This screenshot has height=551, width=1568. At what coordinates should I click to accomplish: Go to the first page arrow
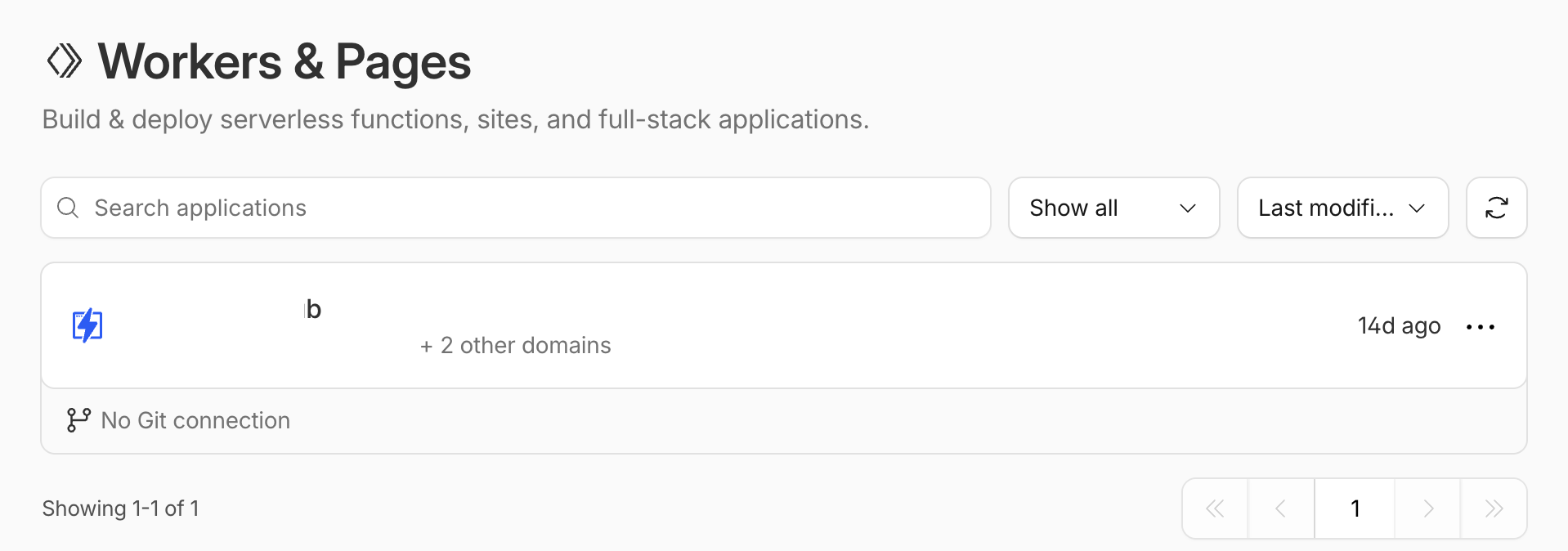point(1215,508)
